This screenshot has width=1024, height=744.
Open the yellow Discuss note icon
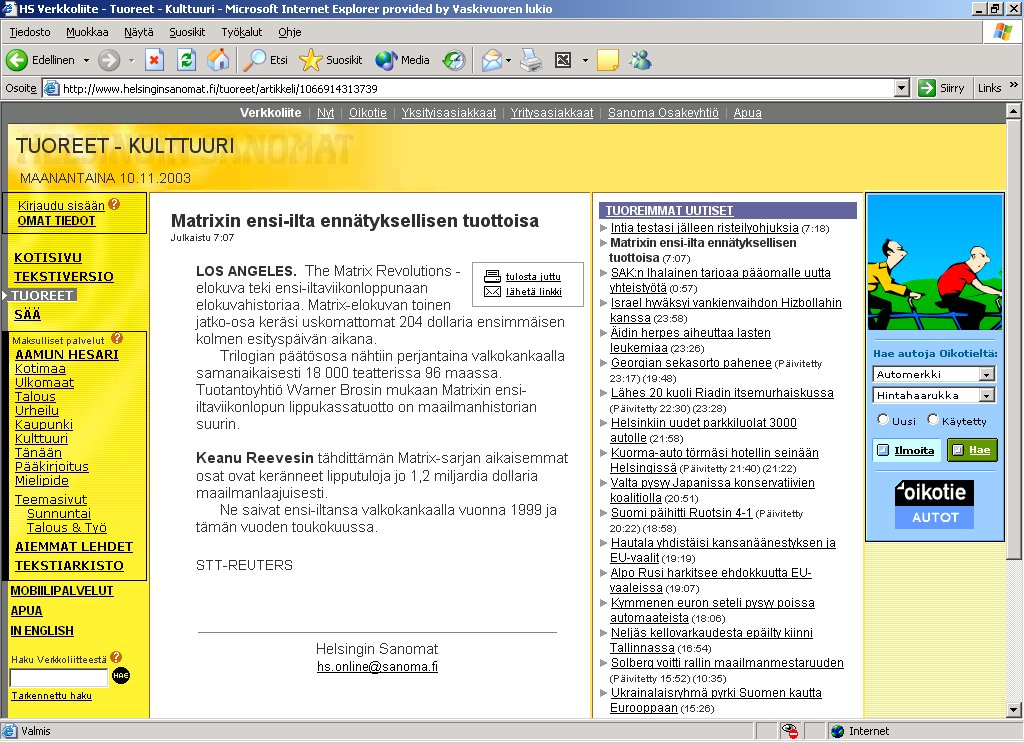[x=607, y=60]
